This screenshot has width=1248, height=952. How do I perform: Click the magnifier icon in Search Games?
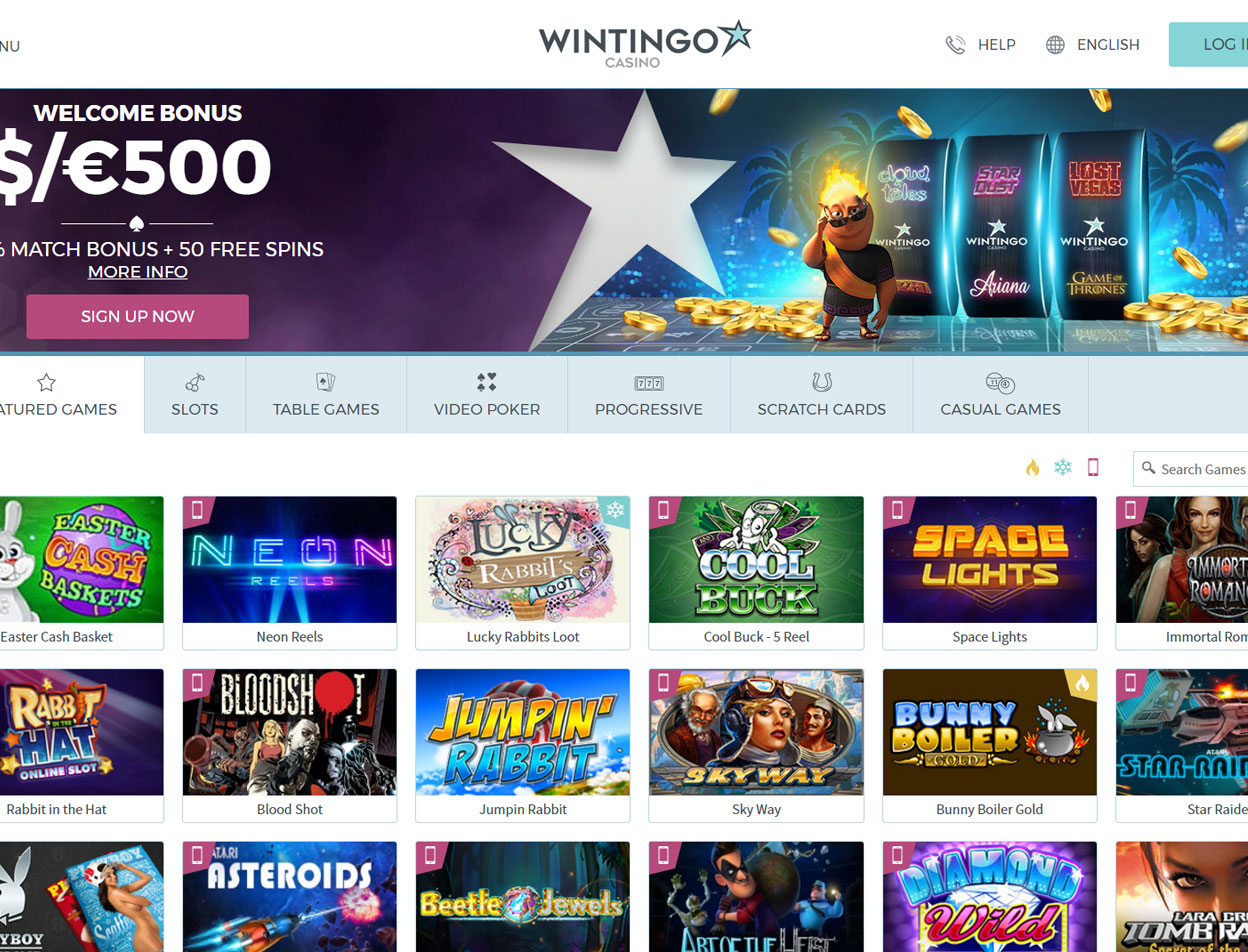tap(1149, 468)
